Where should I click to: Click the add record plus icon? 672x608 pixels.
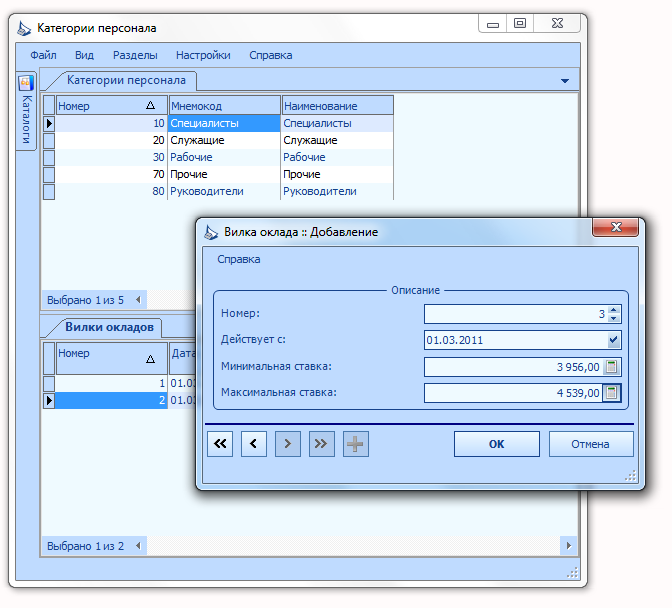pyautogui.click(x=355, y=444)
